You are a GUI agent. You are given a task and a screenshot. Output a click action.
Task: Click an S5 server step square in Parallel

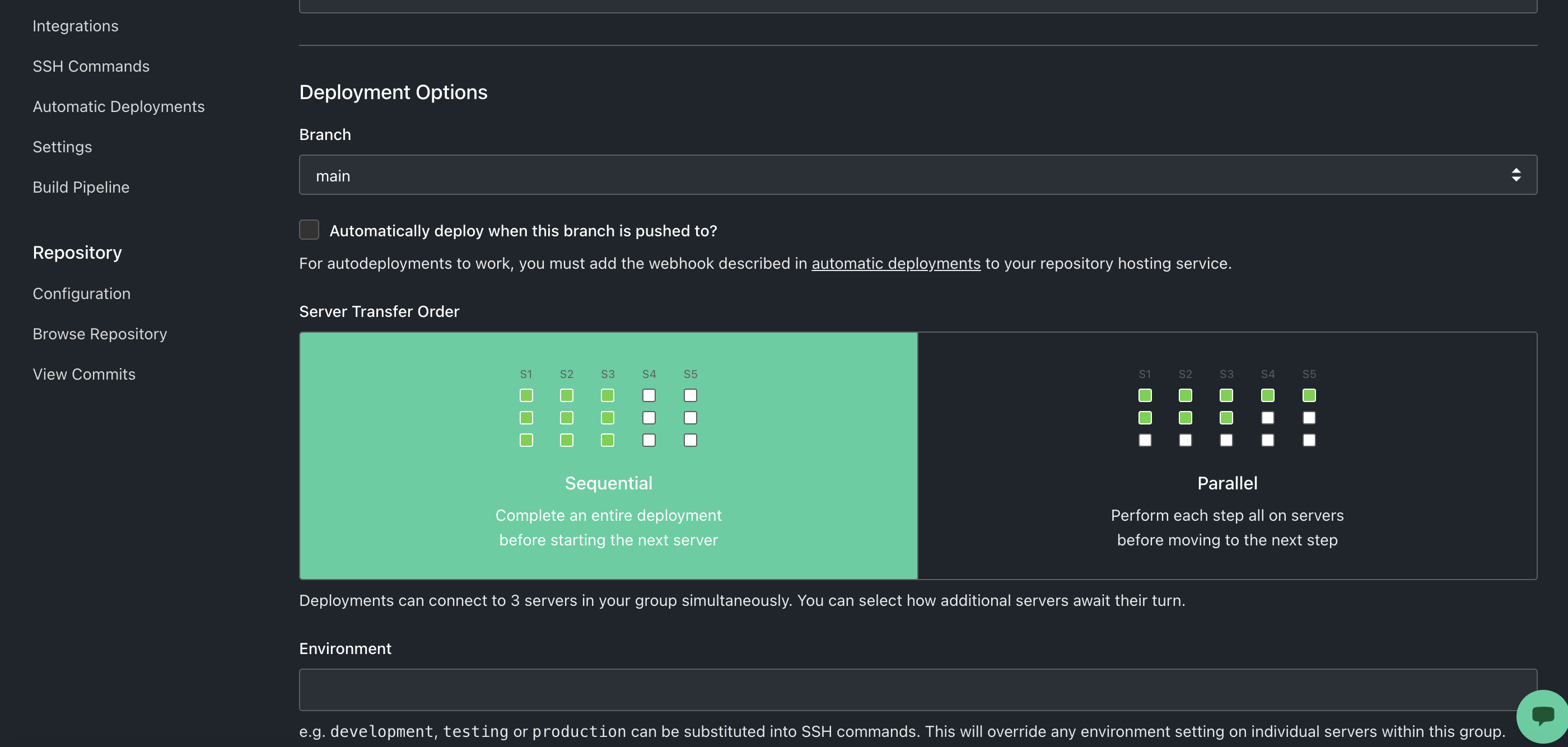pos(1309,395)
